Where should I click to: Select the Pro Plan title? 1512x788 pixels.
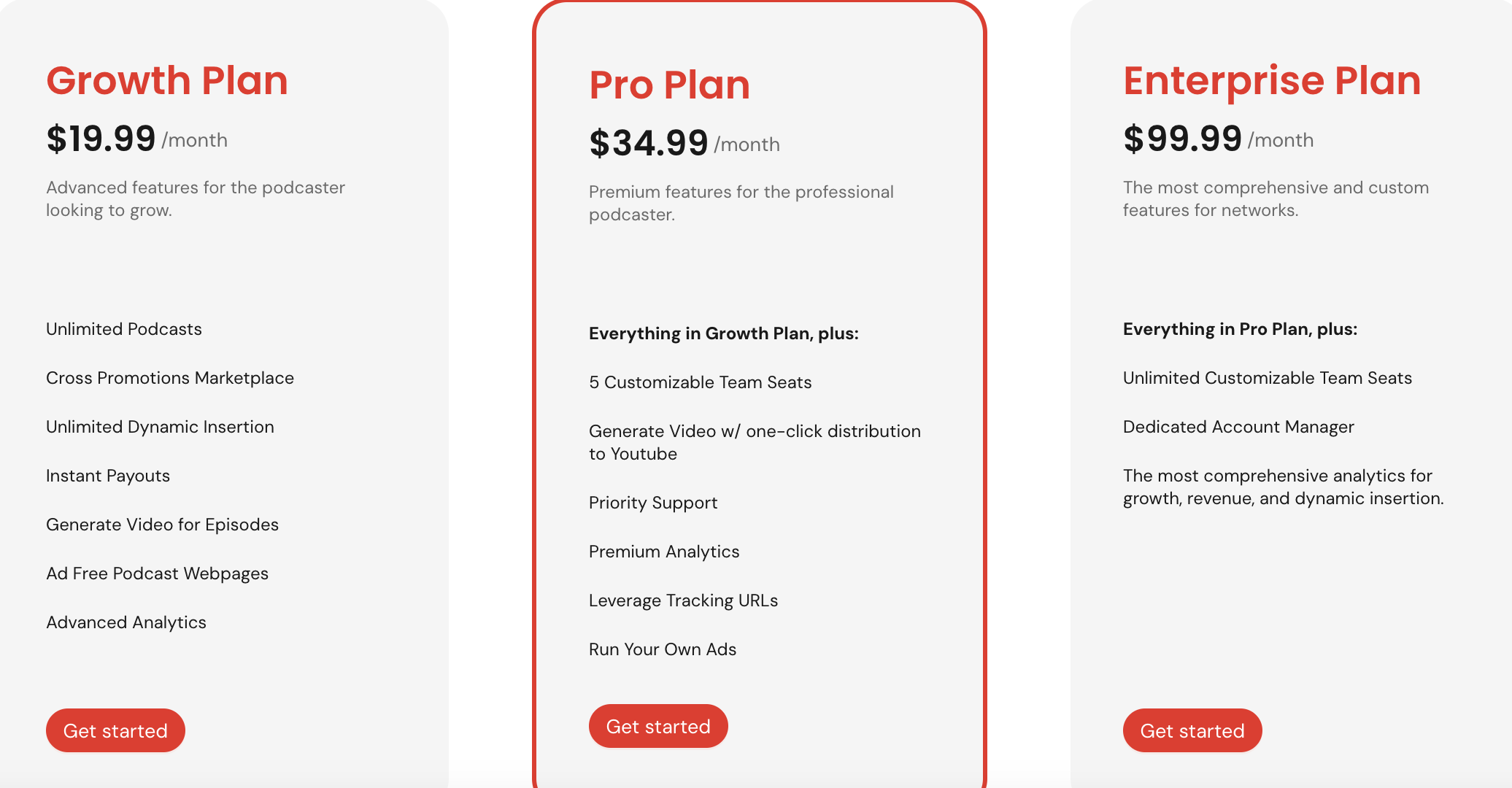tap(669, 85)
